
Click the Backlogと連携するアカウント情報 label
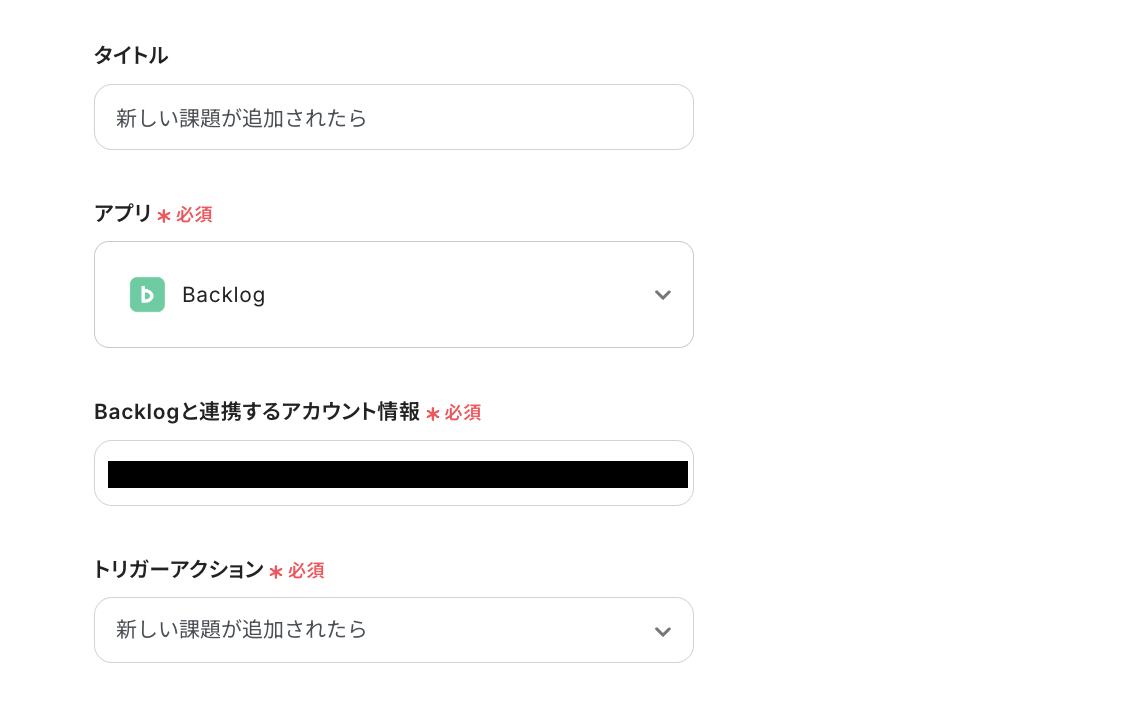click(257, 412)
